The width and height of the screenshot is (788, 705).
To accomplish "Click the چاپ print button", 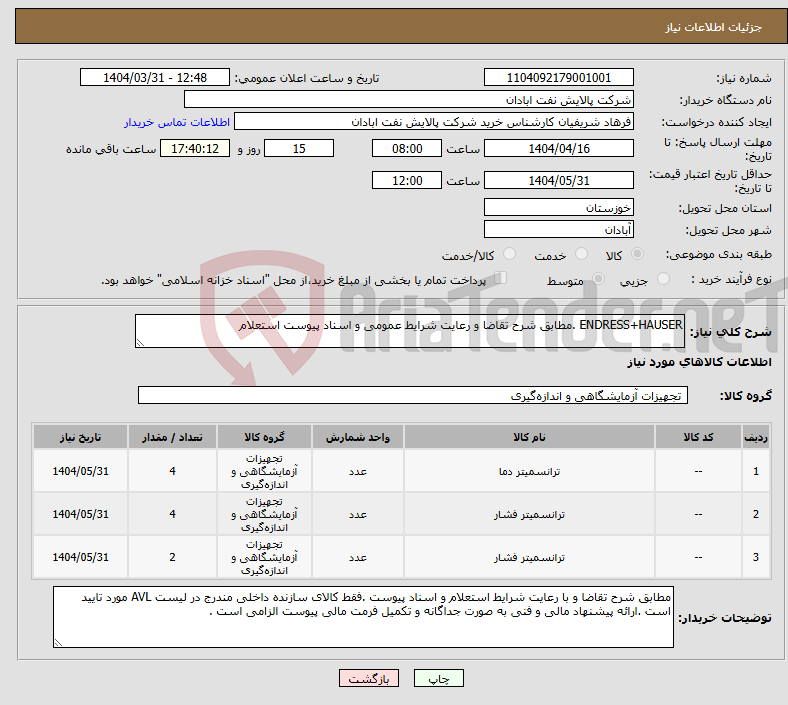I will click(439, 678).
